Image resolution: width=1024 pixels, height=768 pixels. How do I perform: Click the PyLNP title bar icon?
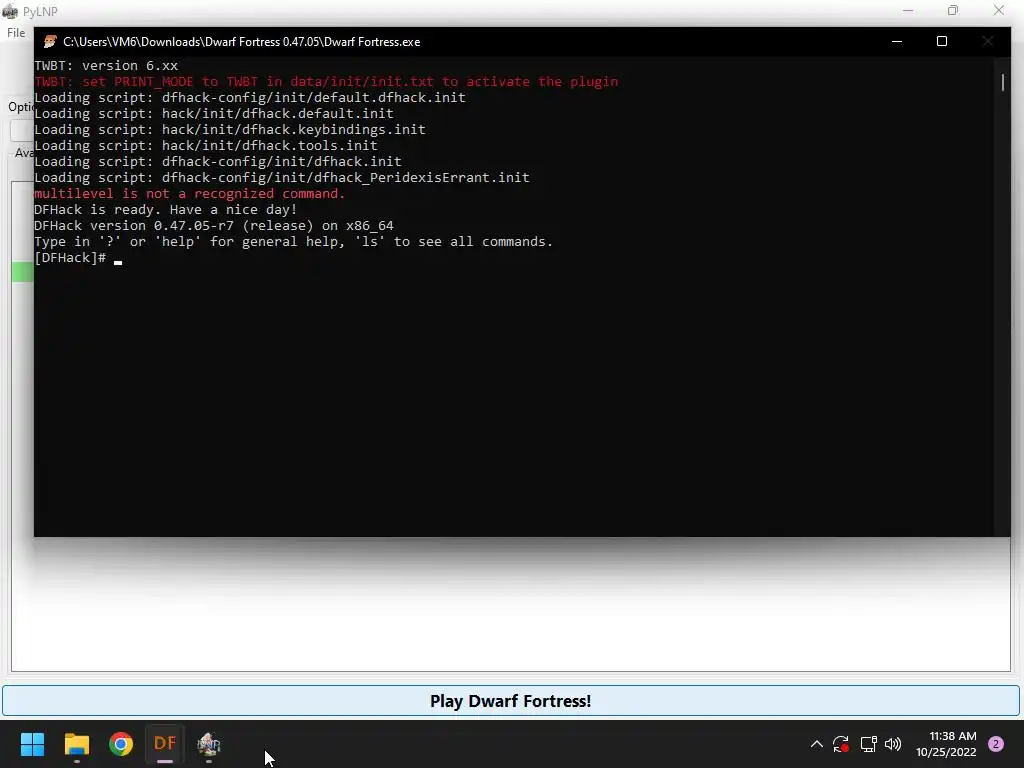click(x=10, y=11)
